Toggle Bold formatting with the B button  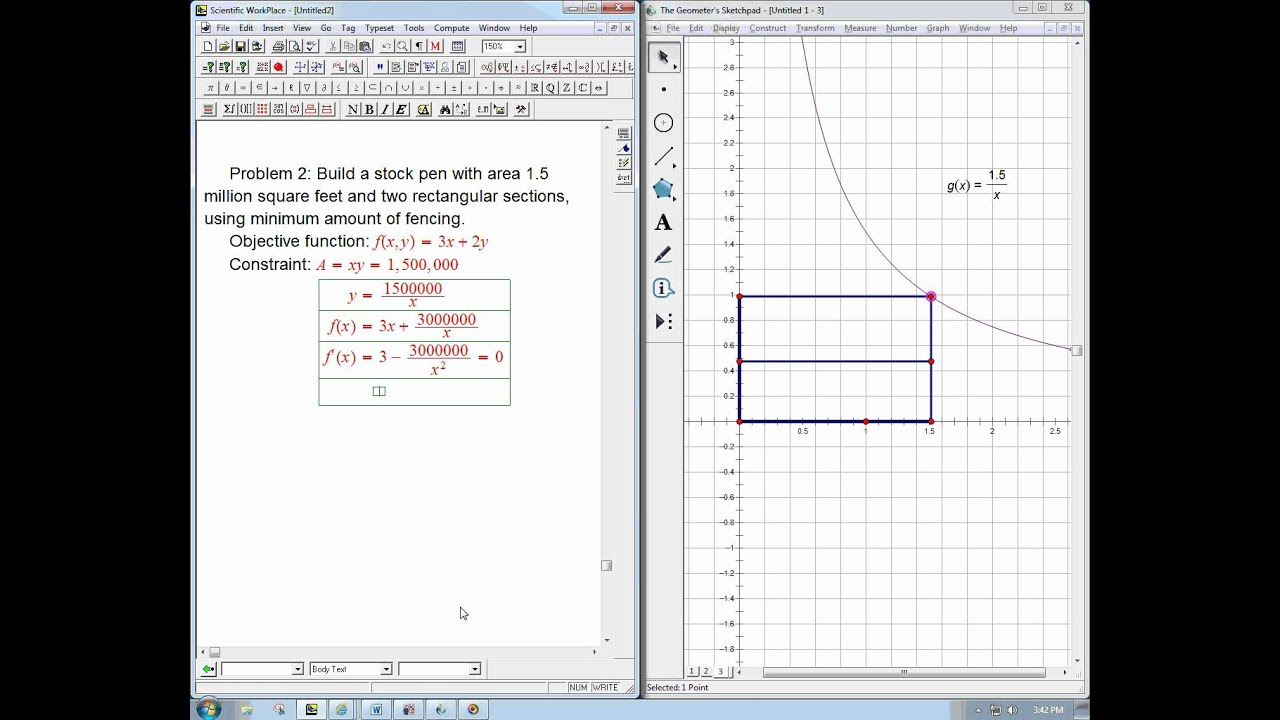(x=369, y=110)
